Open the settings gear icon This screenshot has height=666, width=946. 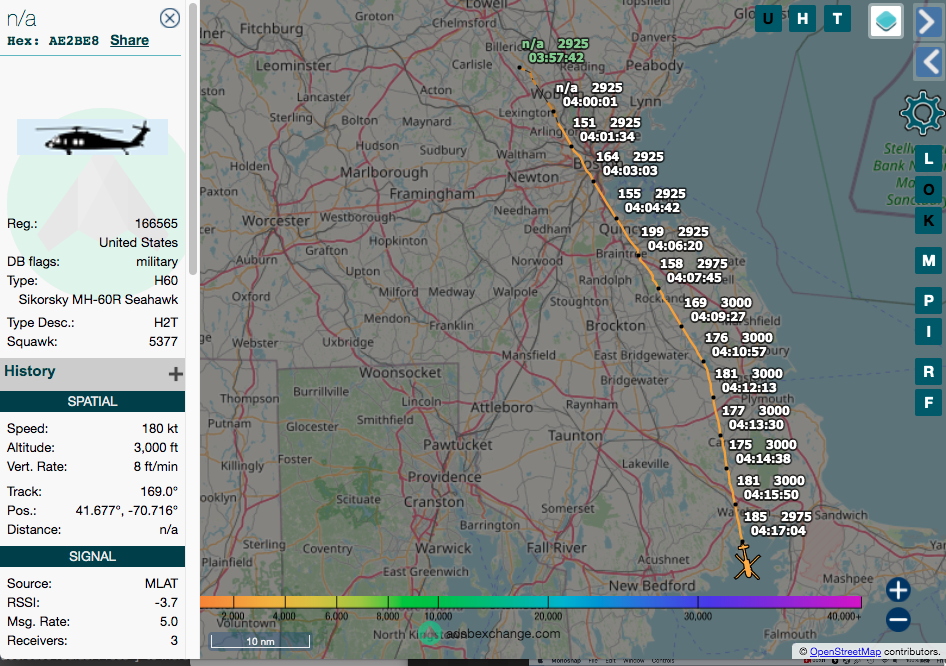(x=921, y=113)
